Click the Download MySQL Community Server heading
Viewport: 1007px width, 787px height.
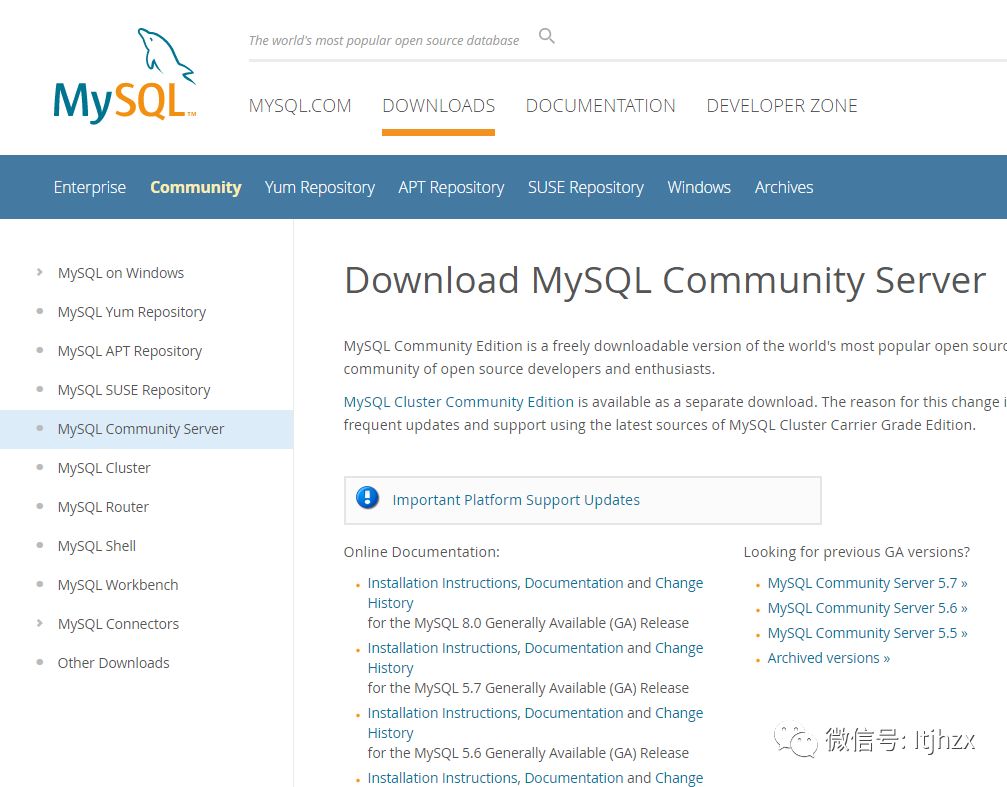(665, 281)
